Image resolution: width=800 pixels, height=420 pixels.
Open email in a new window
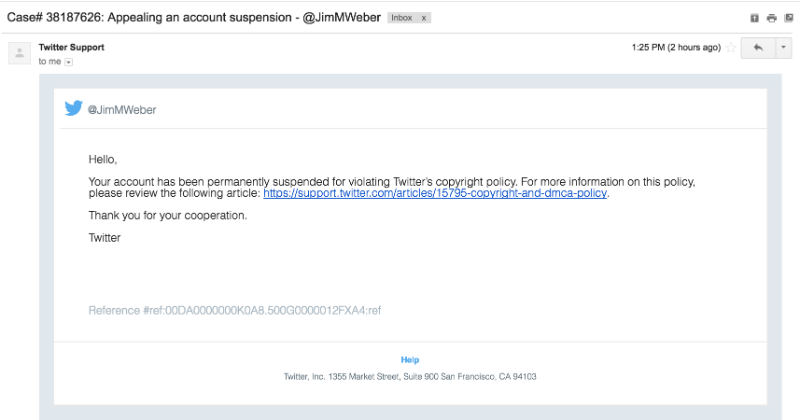788,19
